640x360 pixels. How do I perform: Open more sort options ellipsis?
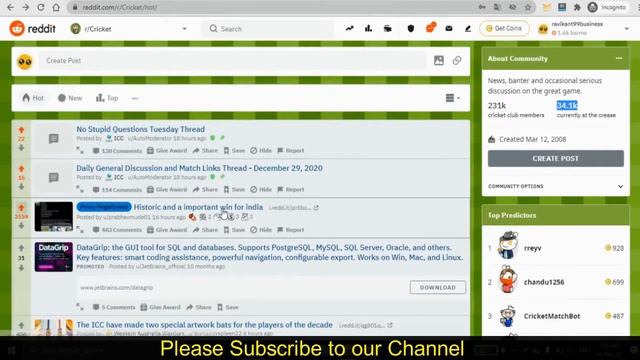(x=135, y=98)
